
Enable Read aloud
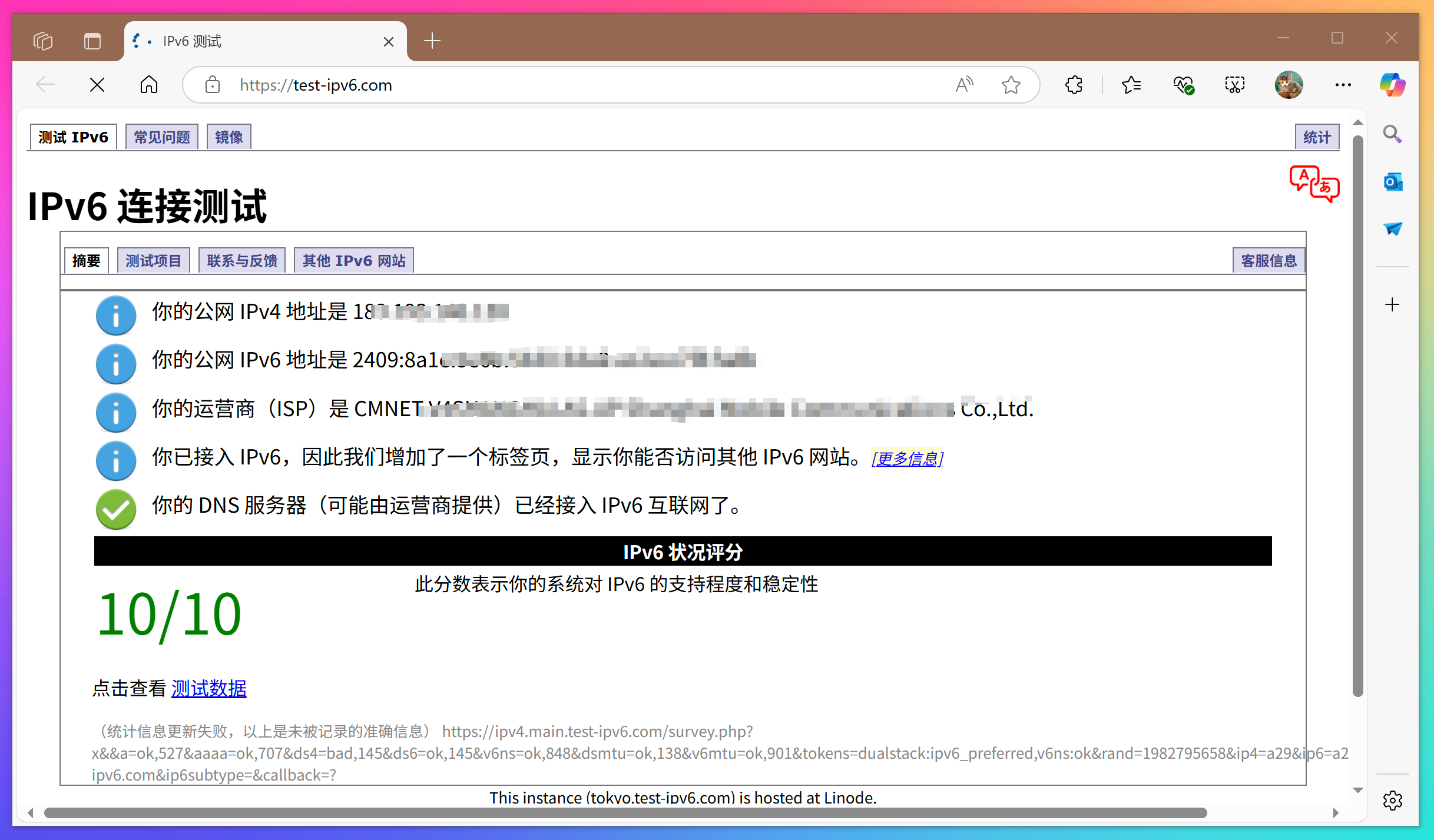(x=964, y=85)
